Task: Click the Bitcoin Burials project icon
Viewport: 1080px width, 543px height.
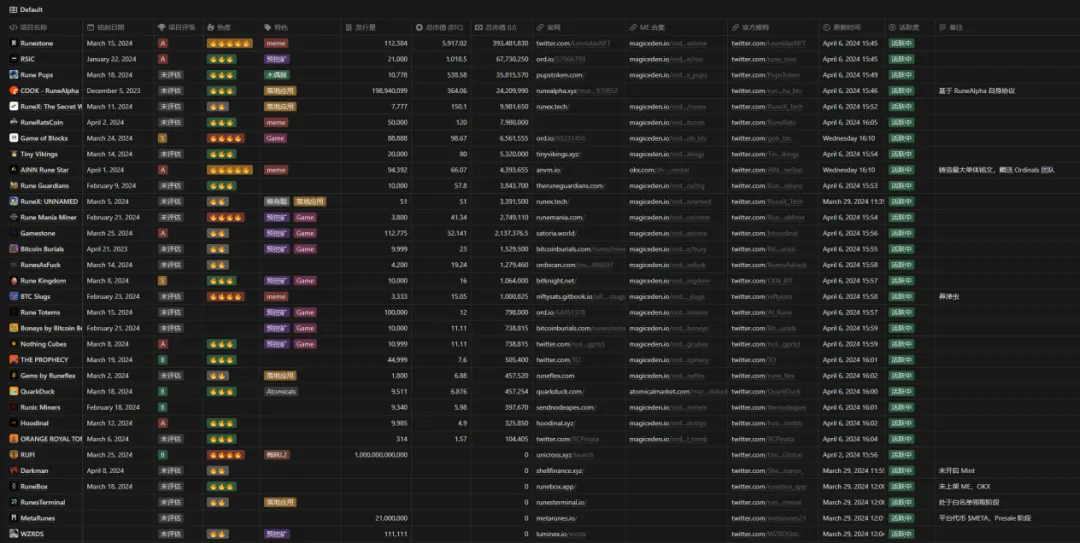Action: point(14,249)
